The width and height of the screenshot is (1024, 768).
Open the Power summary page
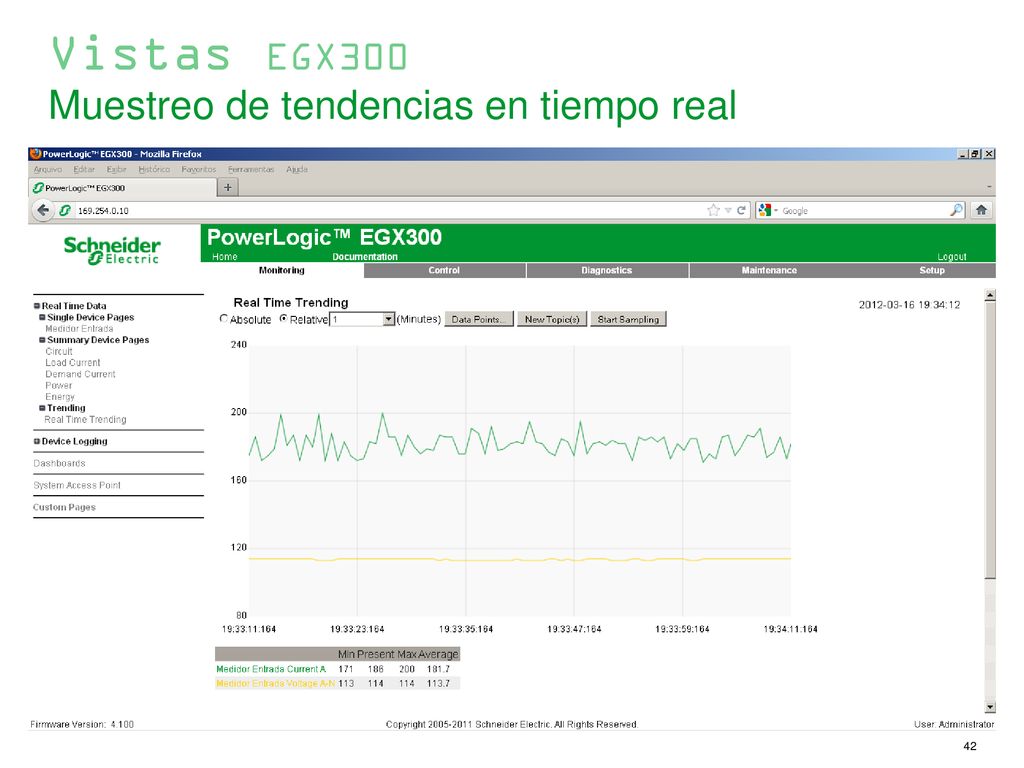click(58, 385)
